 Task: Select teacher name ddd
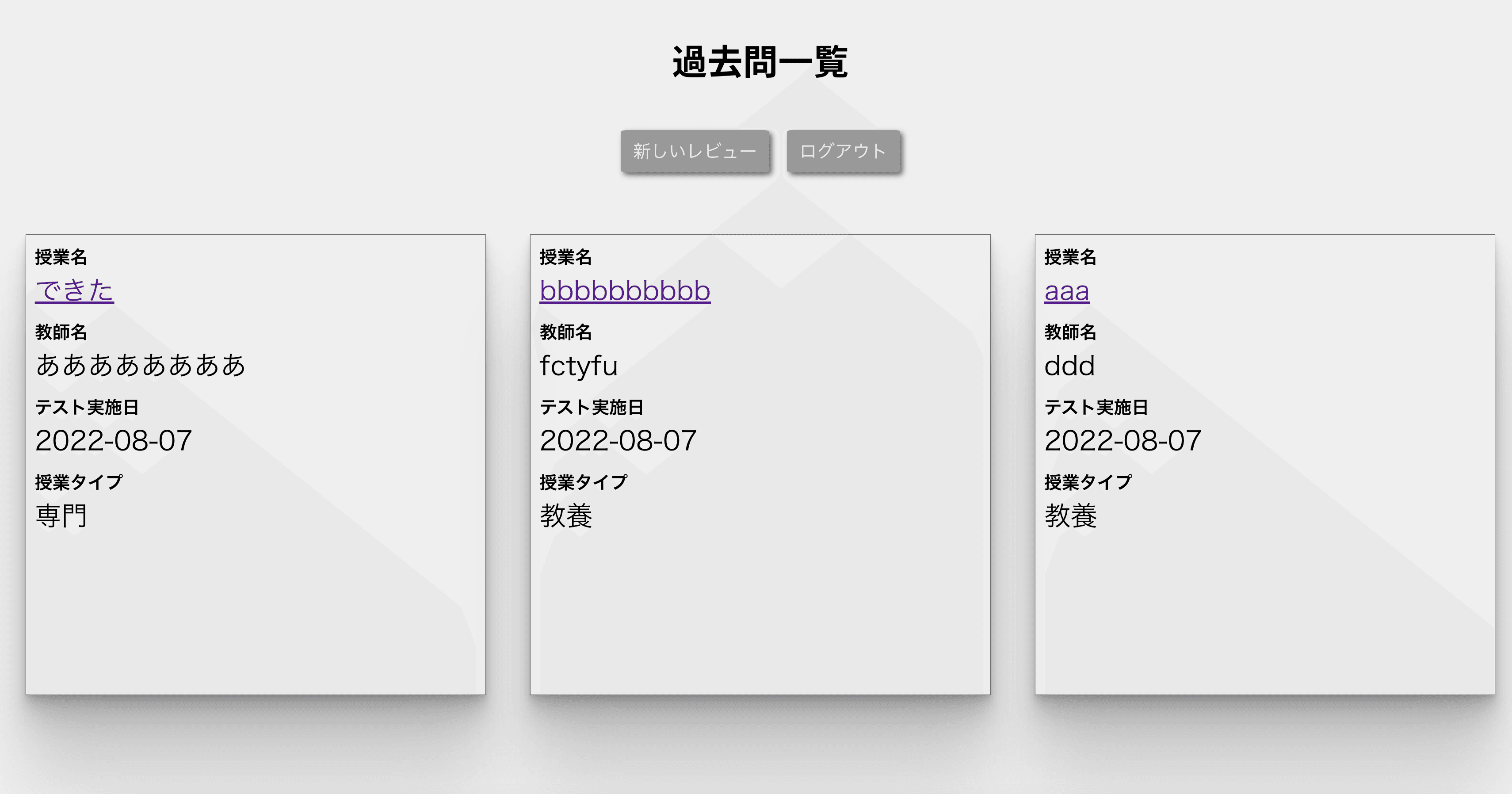pos(1069,366)
